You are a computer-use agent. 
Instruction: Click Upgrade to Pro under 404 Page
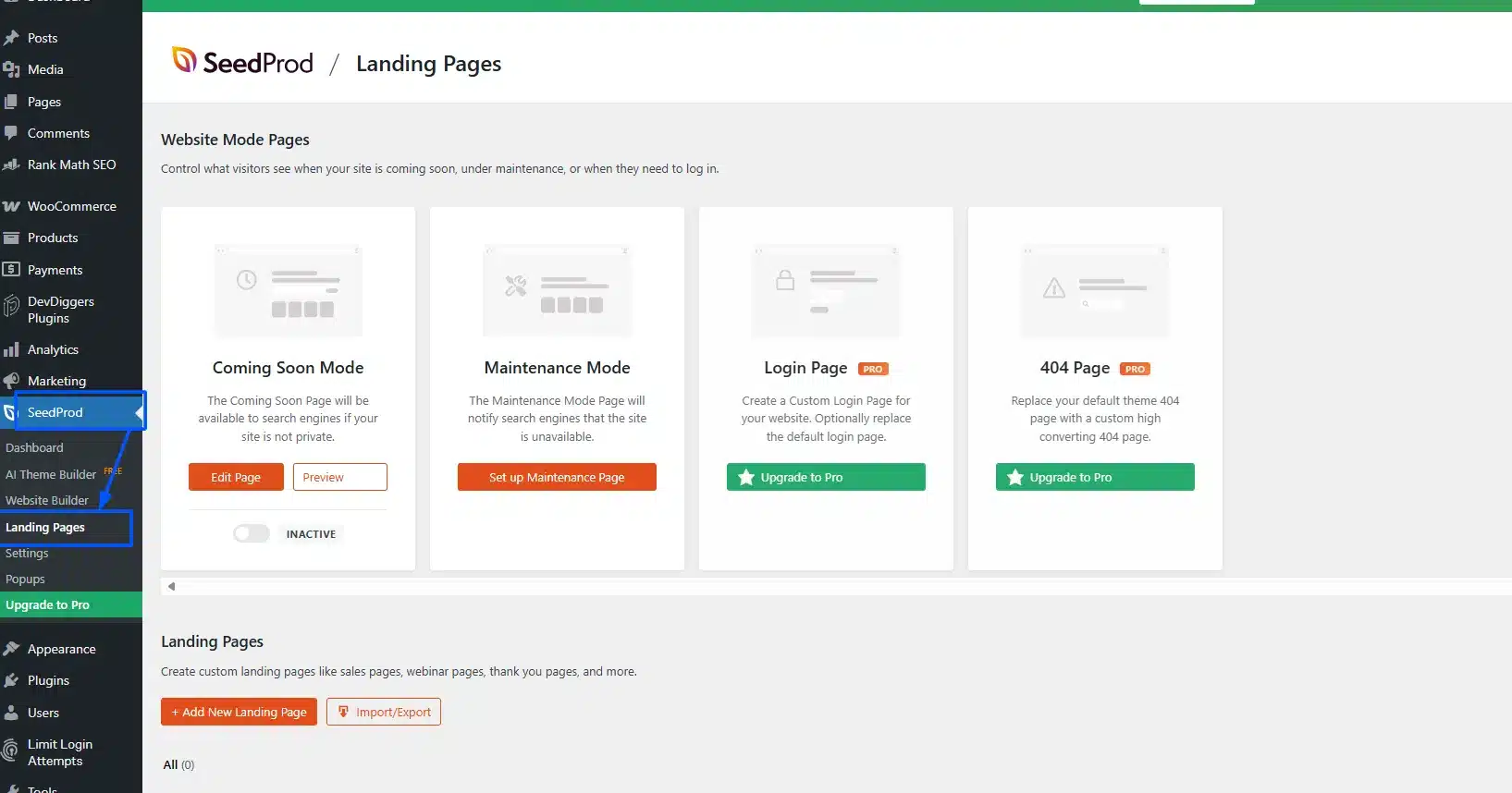(1095, 477)
